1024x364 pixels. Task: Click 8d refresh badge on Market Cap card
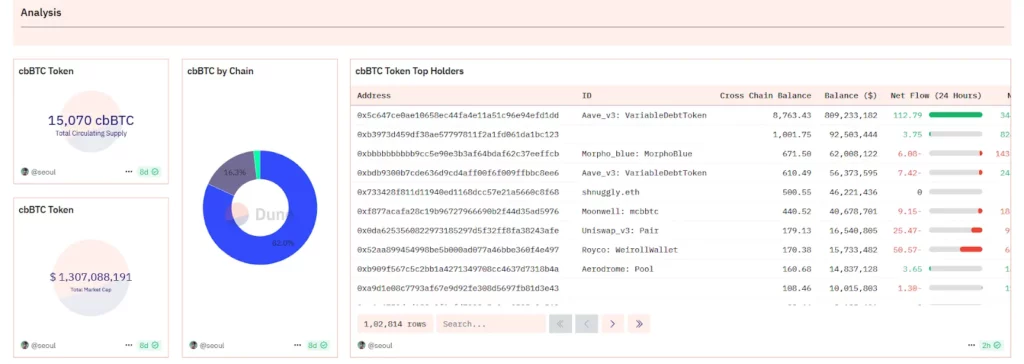[x=149, y=345]
